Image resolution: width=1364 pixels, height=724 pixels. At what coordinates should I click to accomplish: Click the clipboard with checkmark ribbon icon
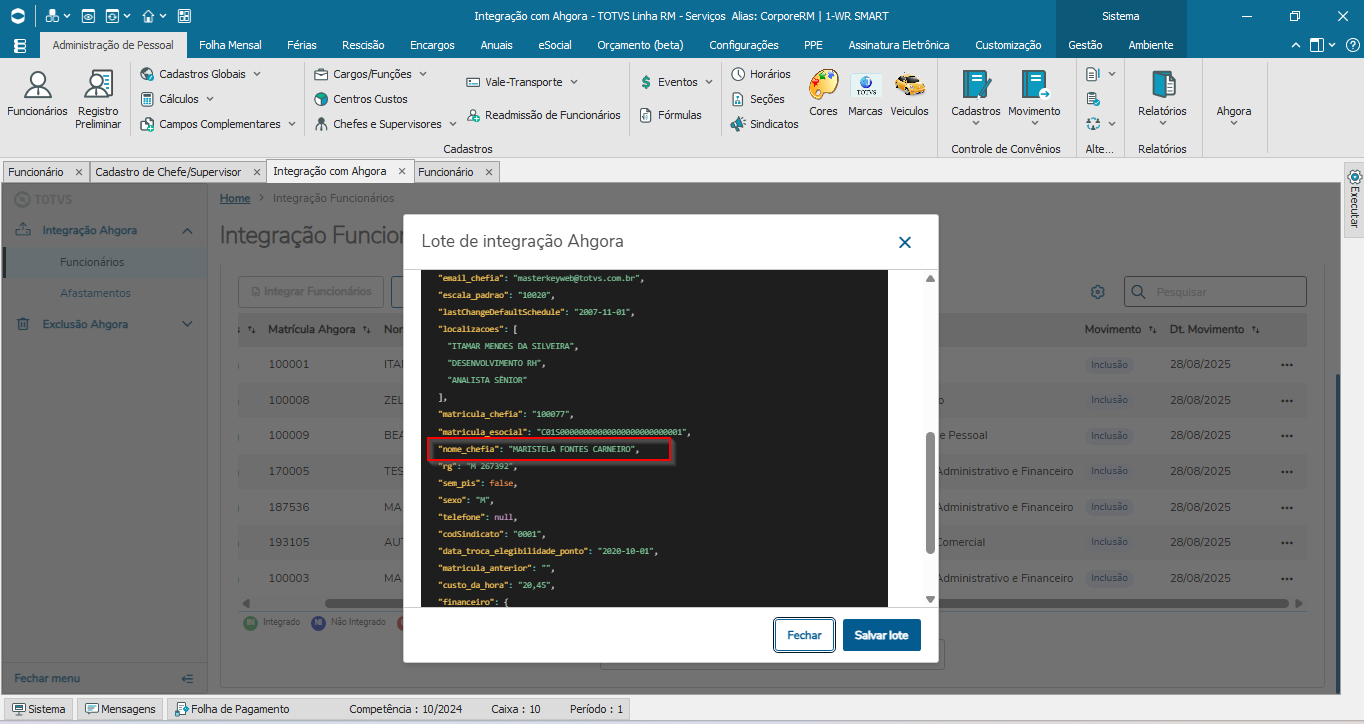1093,99
